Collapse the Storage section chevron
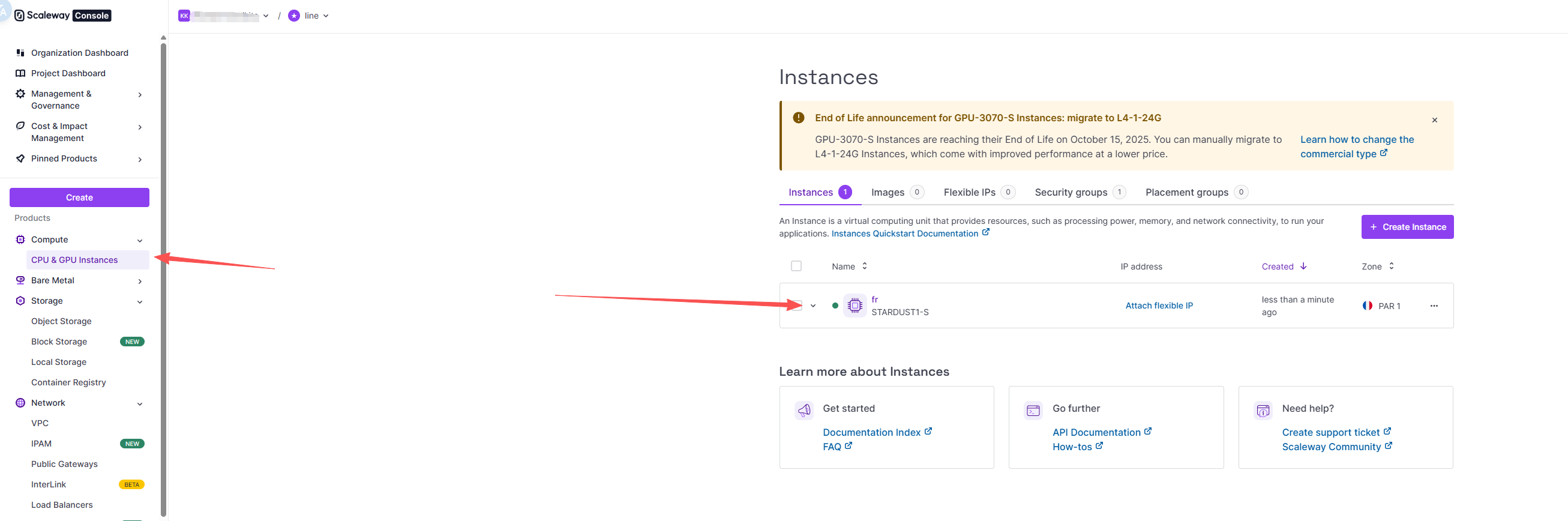Screen dimensions: 1568x521 [140, 301]
